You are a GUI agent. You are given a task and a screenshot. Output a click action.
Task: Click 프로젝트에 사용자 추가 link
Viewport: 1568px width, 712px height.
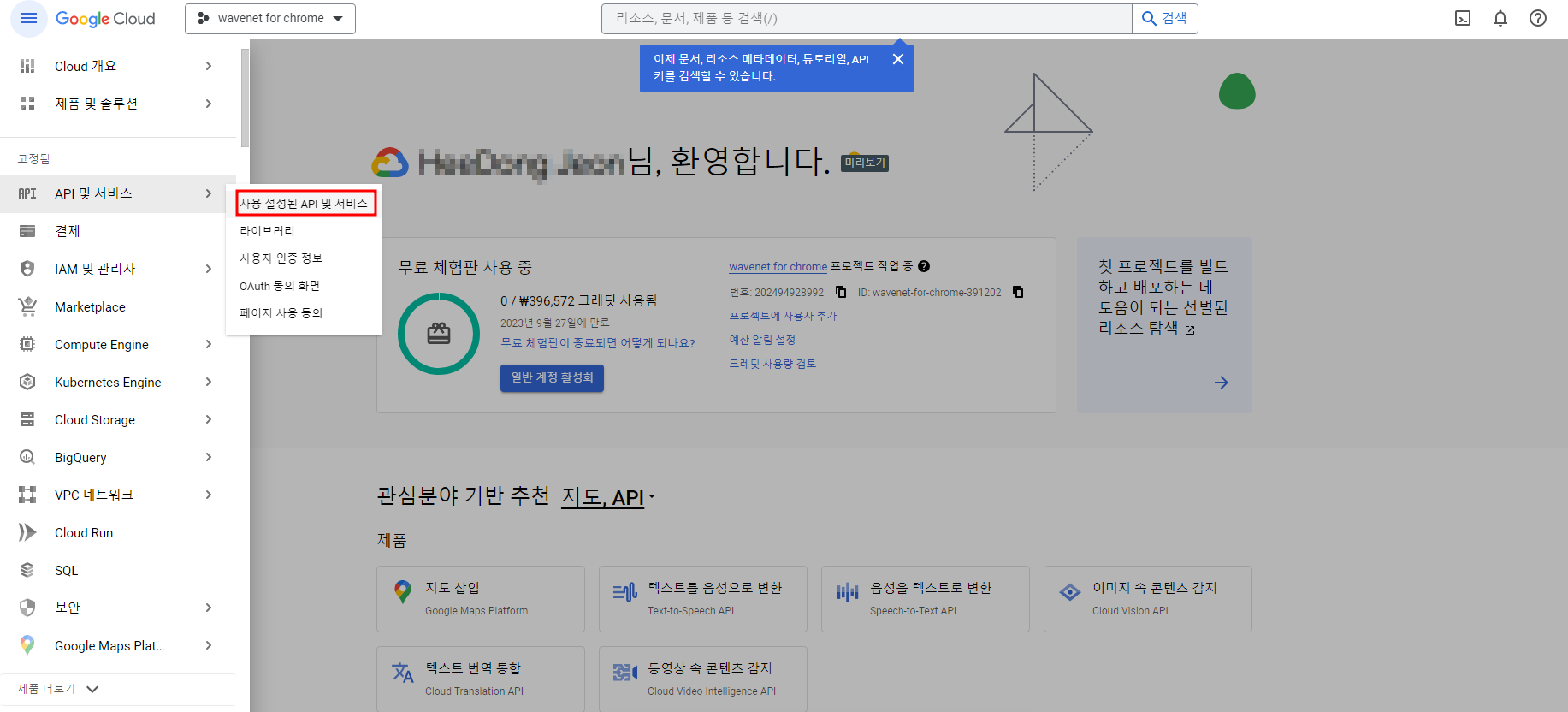pos(783,316)
